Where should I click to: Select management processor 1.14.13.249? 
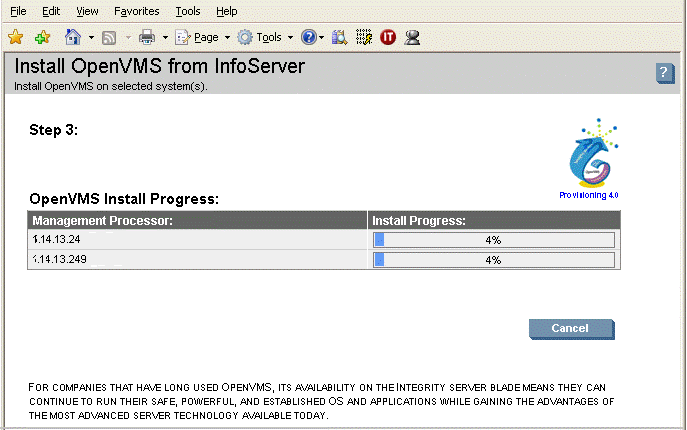[x=60, y=259]
